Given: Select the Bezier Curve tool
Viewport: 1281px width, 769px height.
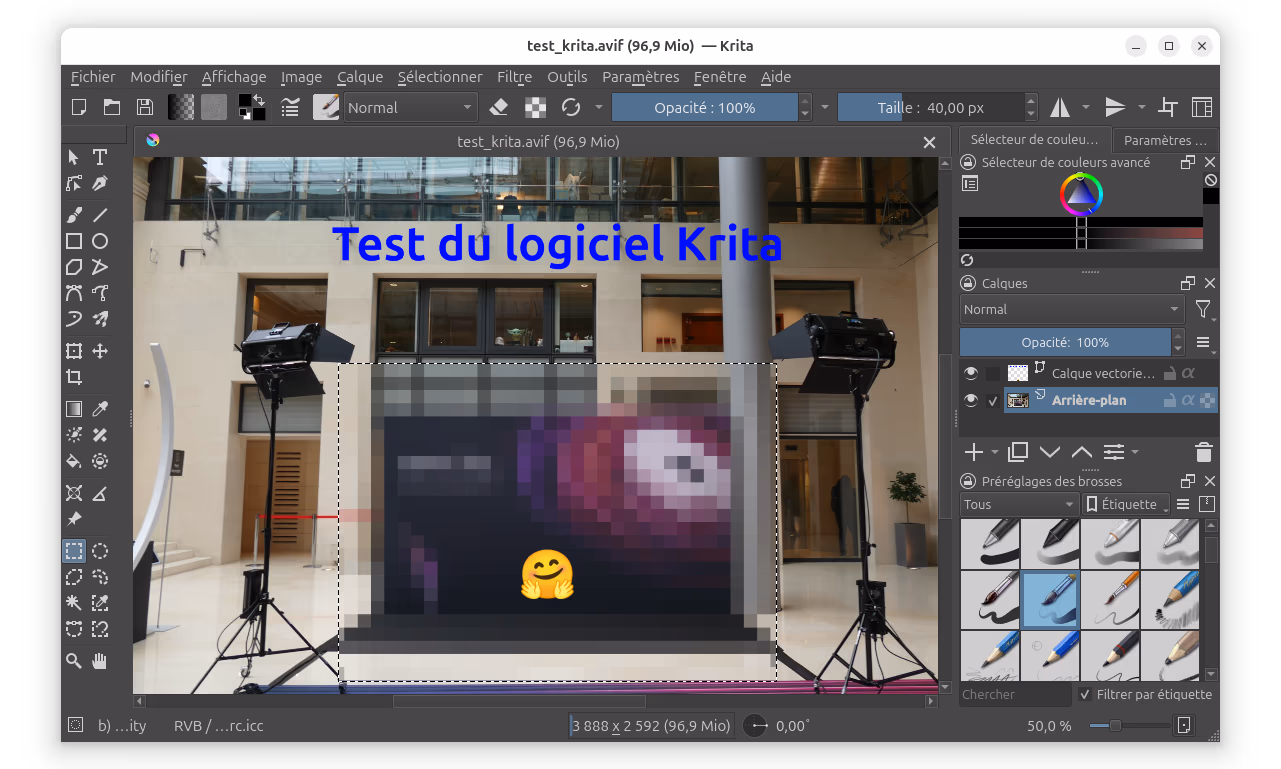Looking at the screenshot, I should click(74, 293).
